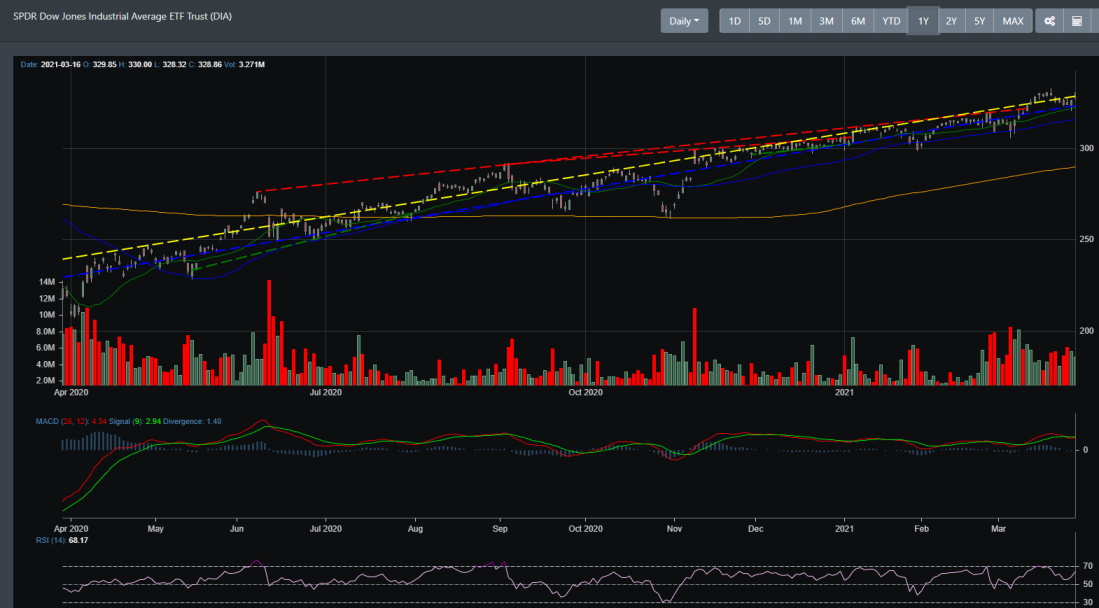1099x608 pixels.
Task: Set the chart range to 3M
Action: coord(826,21)
